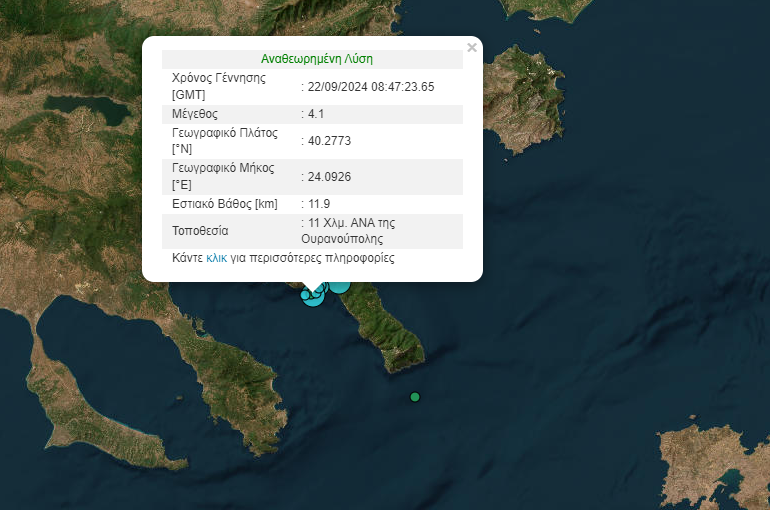Click the timestamp 22/09/2024 08:47:23.65
This screenshot has height=510, width=770.
[x=371, y=86]
